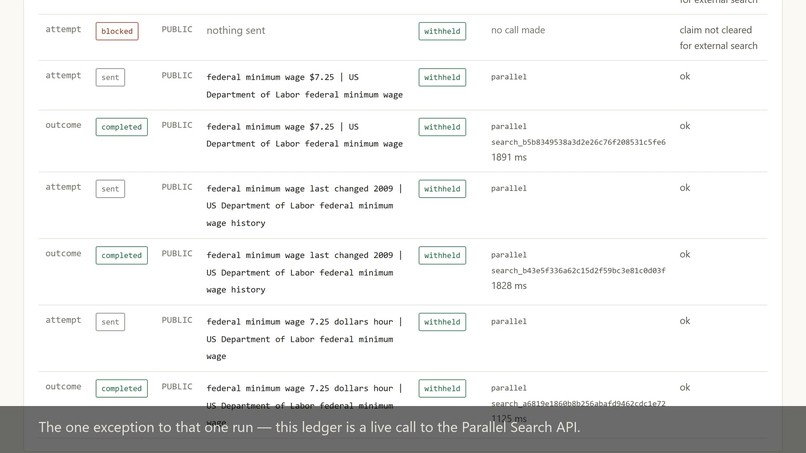806x453 pixels.
Task: Click "sent" badge in "7.25 dollars hour" attempt row
Action: tap(110, 322)
